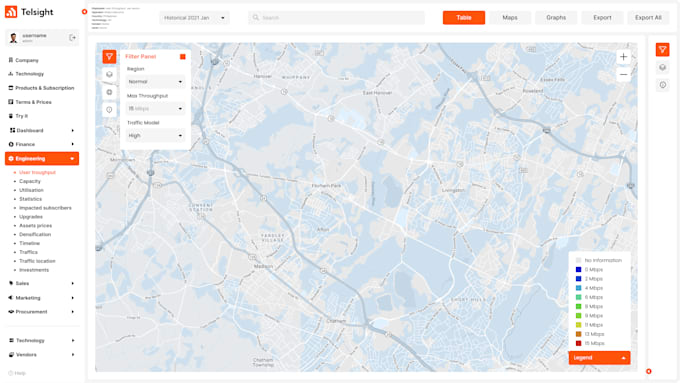Click info icon on map's left toolbar
Viewport: 680px width, 383px height.
[x=109, y=110]
